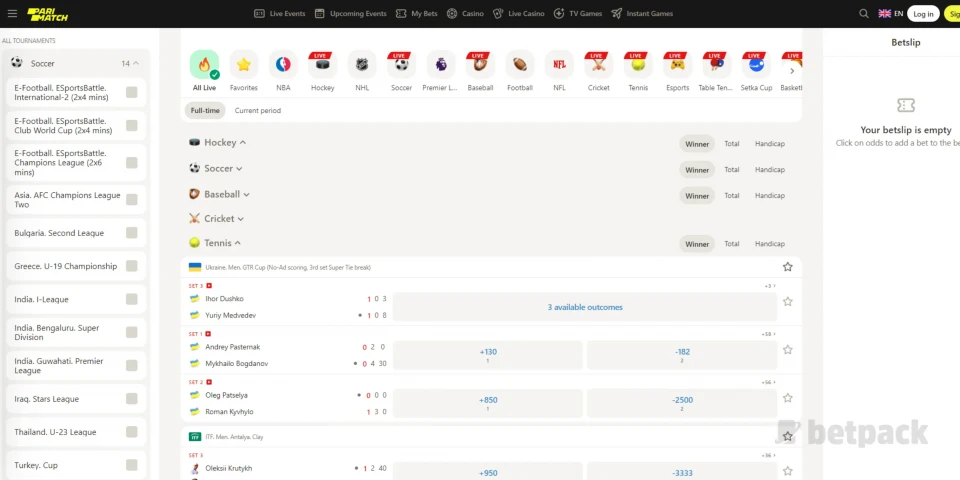
Task: Open the search magnifier icon
Action: 864,13
